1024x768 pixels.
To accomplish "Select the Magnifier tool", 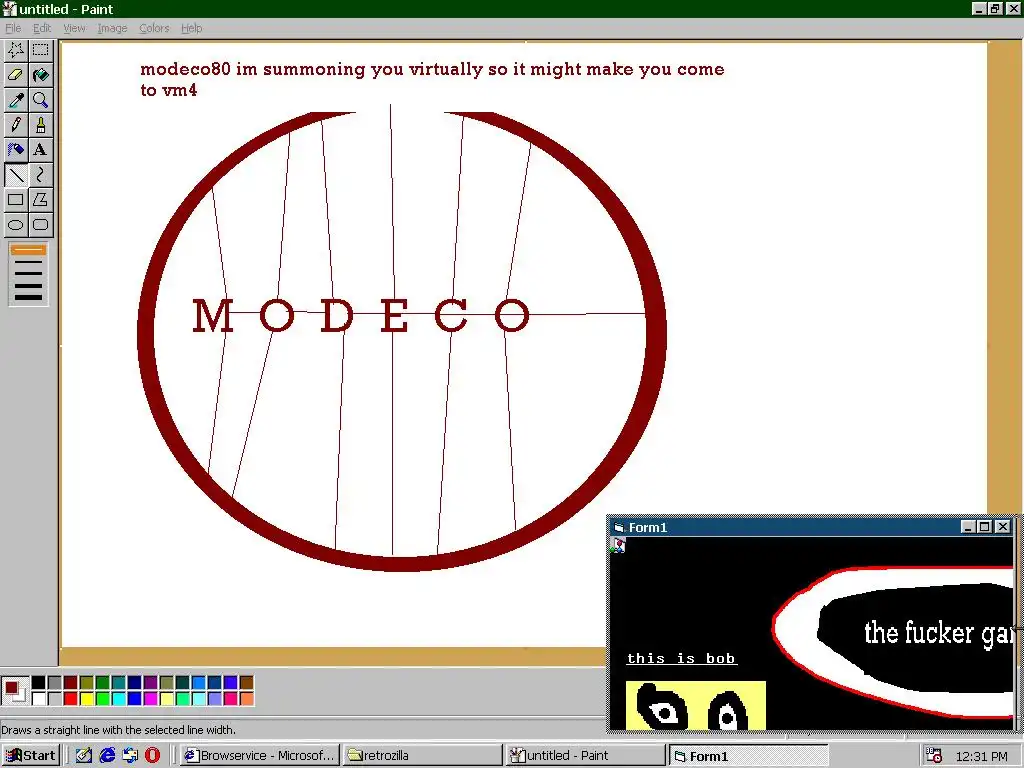I will pos(40,99).
